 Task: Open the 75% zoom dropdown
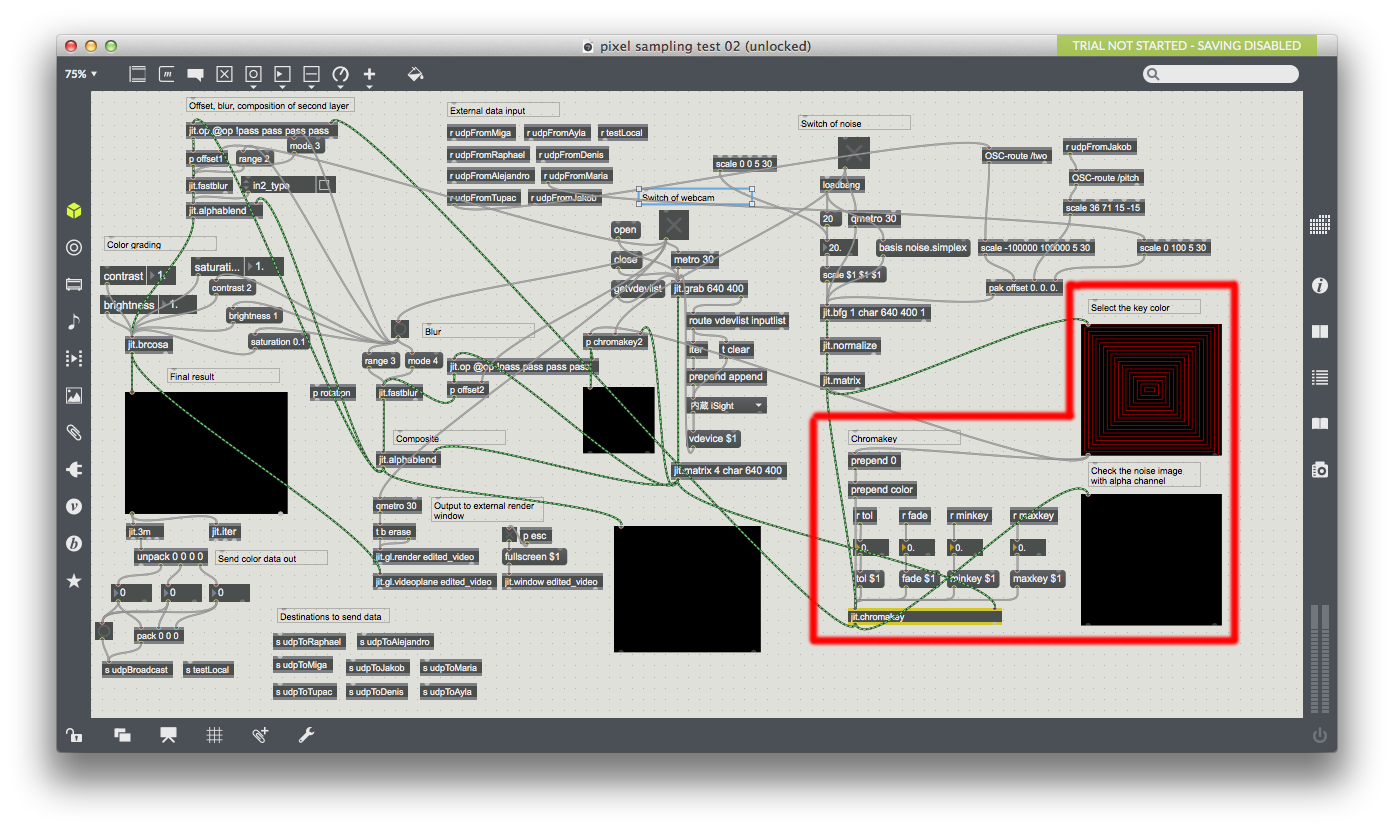[x=82, y=74]
